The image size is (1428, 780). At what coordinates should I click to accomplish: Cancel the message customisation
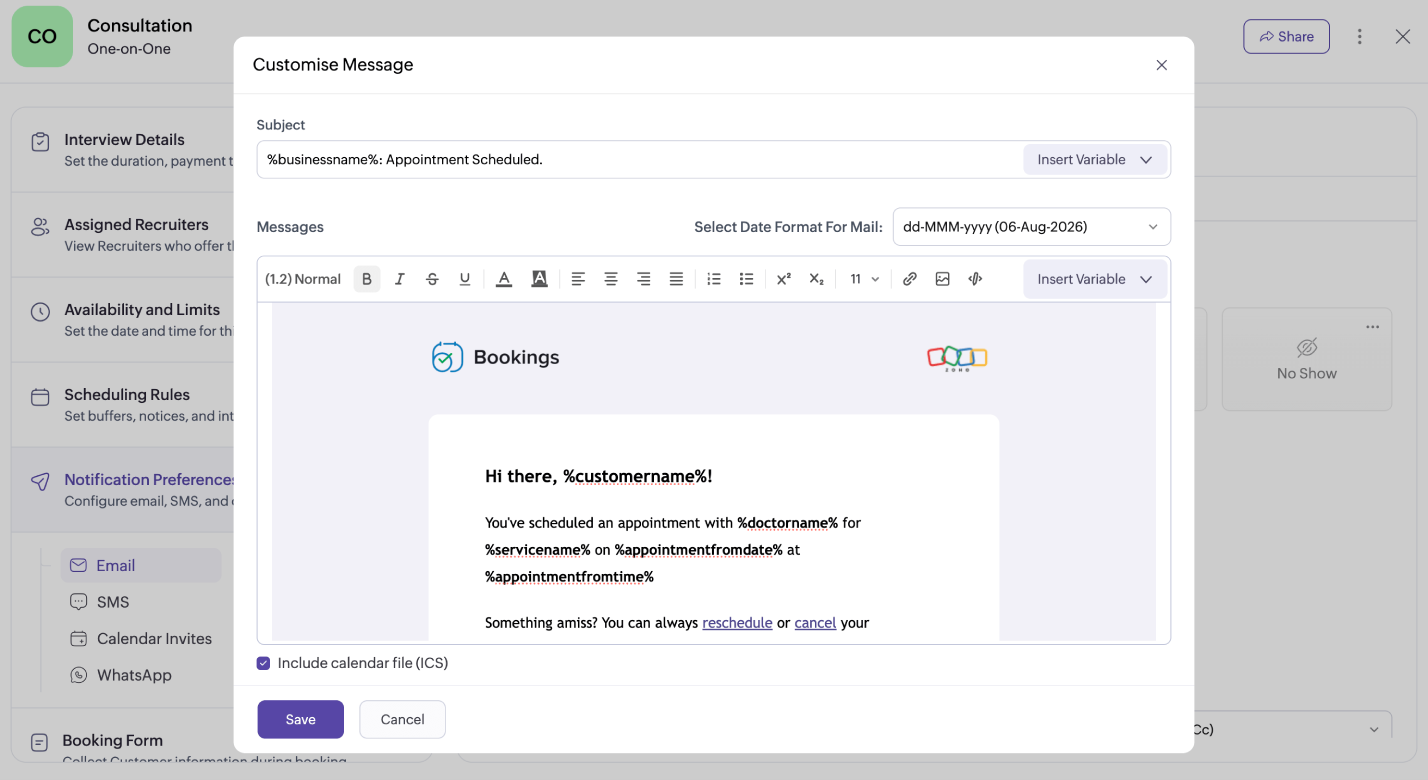tap(403, 719)
